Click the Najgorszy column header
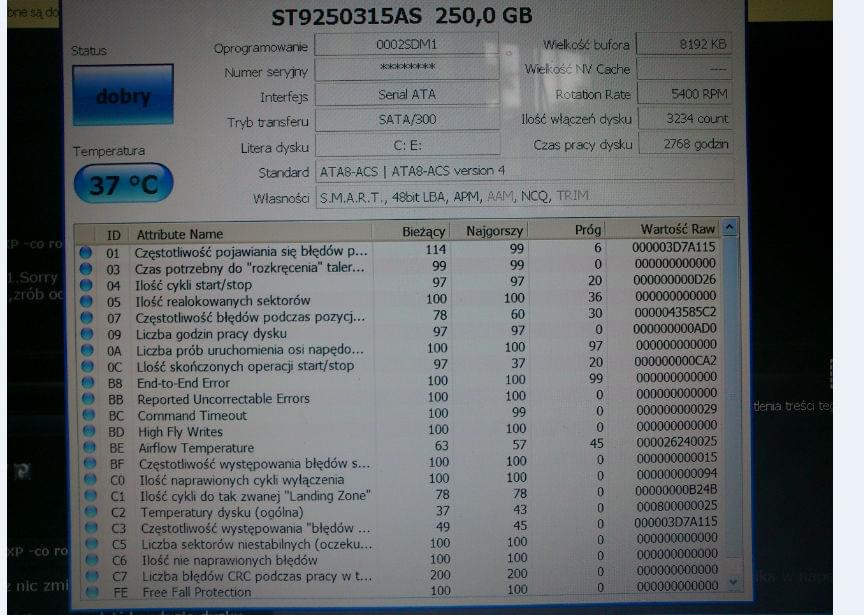The width and height of the screenshot is (864, 615). (x=489, y=230)
